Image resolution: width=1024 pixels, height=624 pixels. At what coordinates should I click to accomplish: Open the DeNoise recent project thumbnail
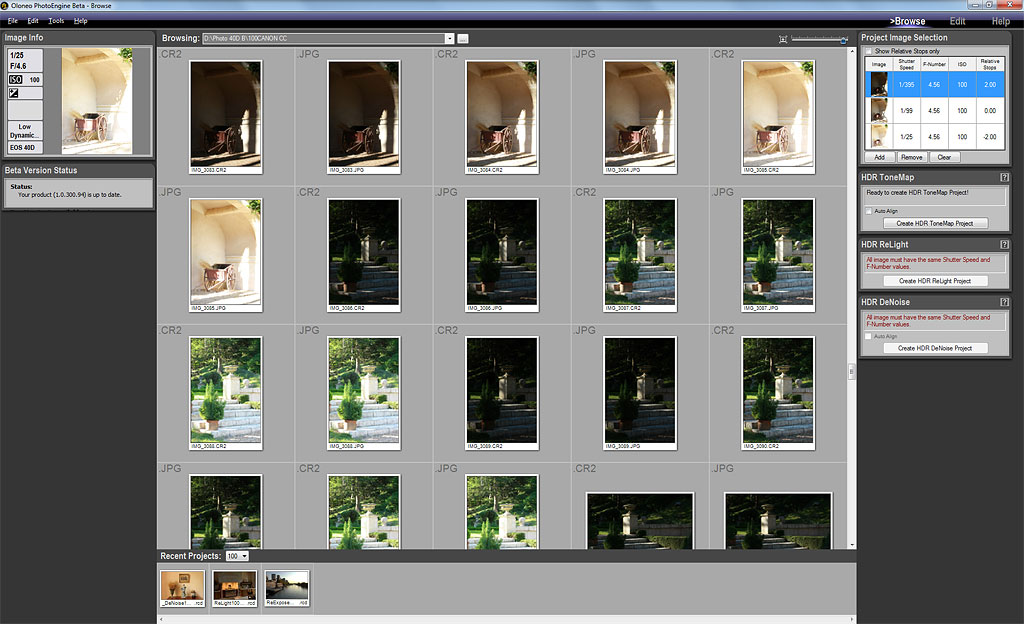click(x=183, y=587)
